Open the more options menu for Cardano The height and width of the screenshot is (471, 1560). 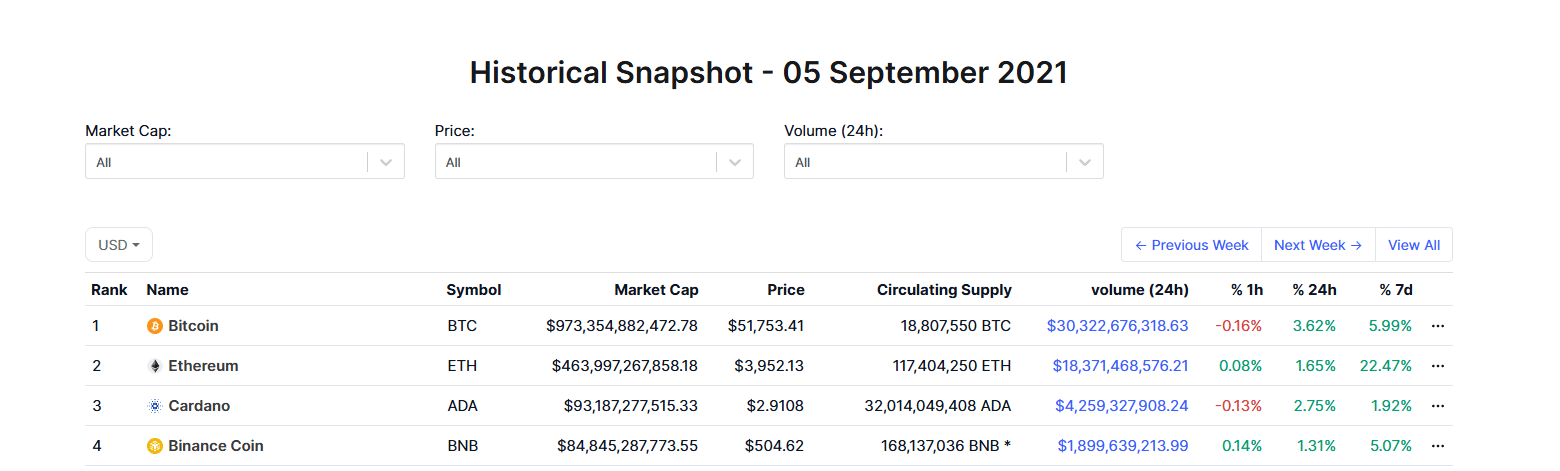click(x=1438, y=406)
